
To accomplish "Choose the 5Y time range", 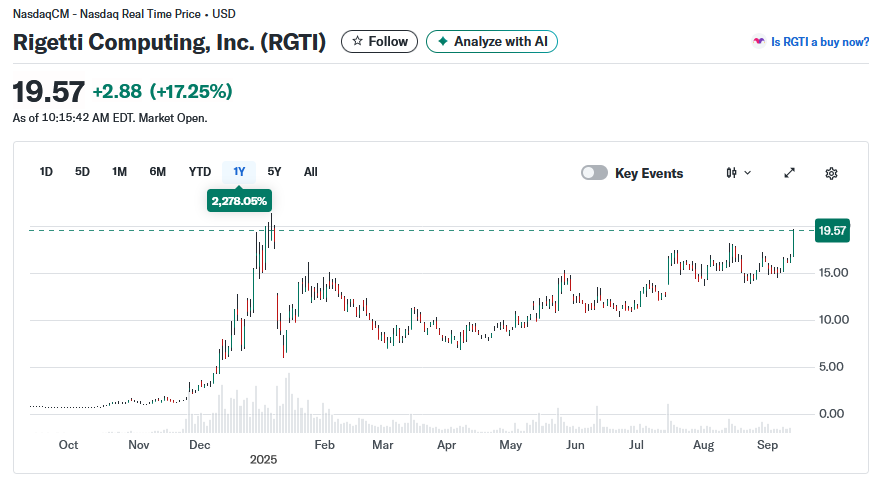I will (274, 172).
